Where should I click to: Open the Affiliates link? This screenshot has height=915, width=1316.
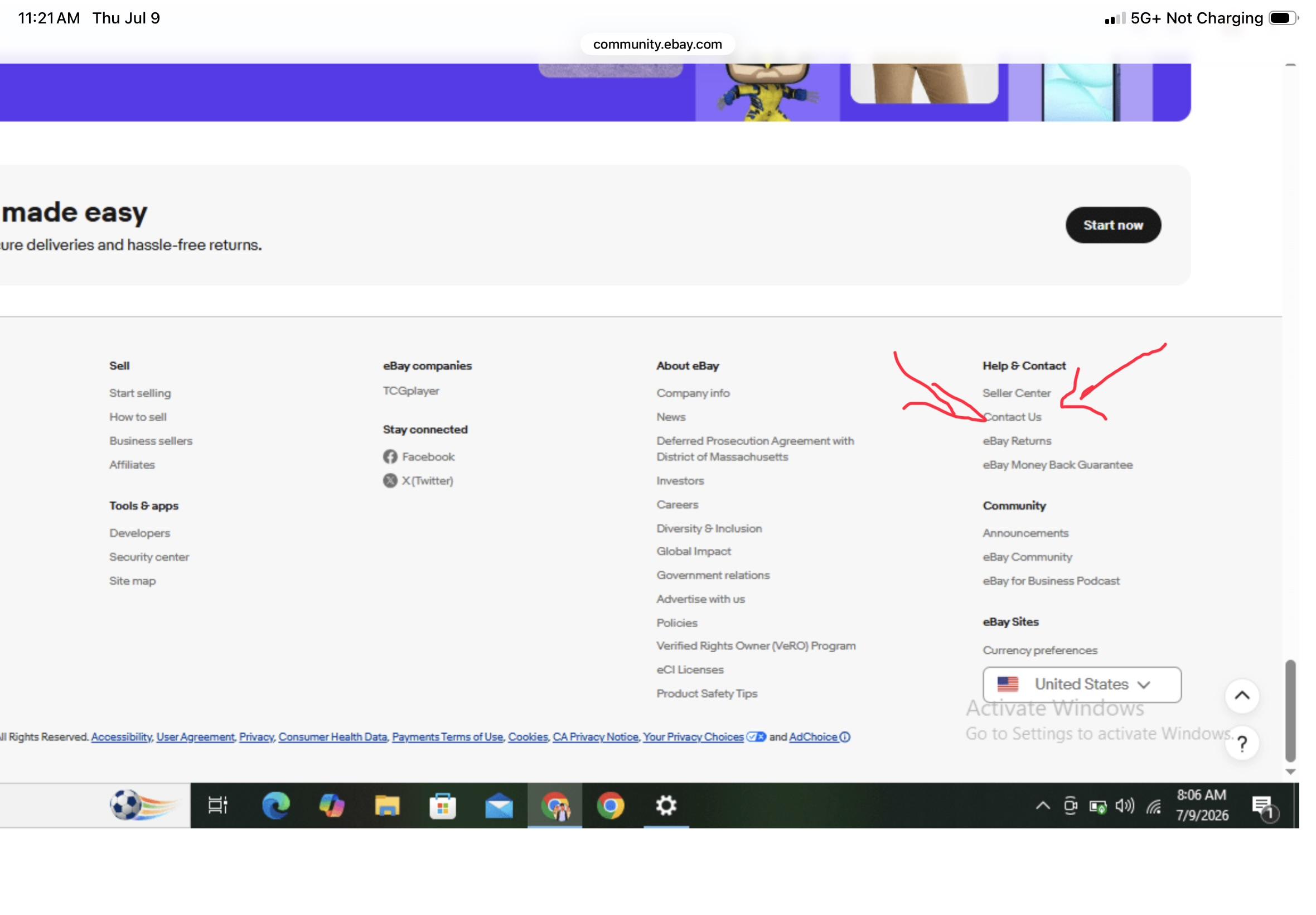[132, 465]
